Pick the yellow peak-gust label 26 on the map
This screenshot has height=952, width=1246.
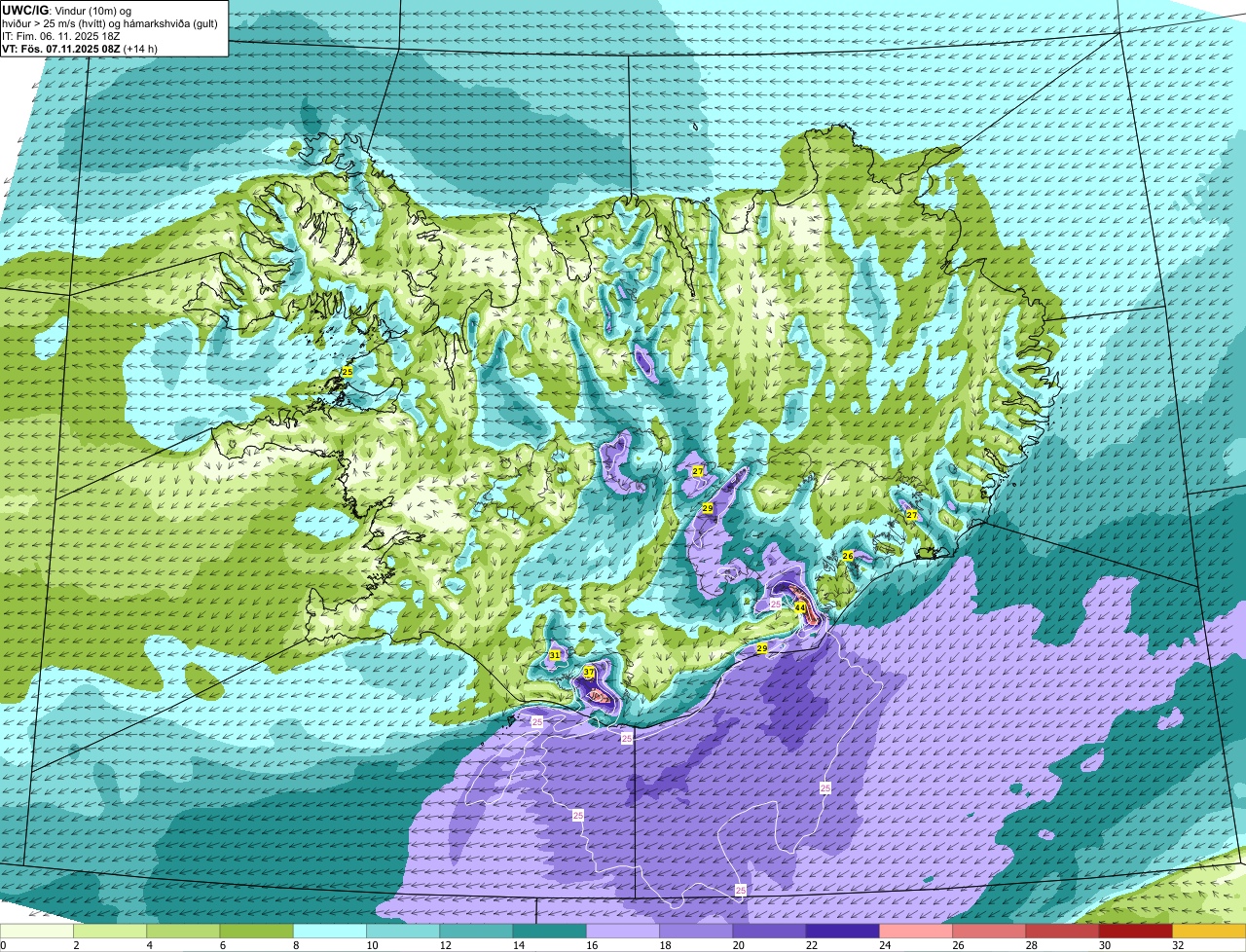coord(848,556)
